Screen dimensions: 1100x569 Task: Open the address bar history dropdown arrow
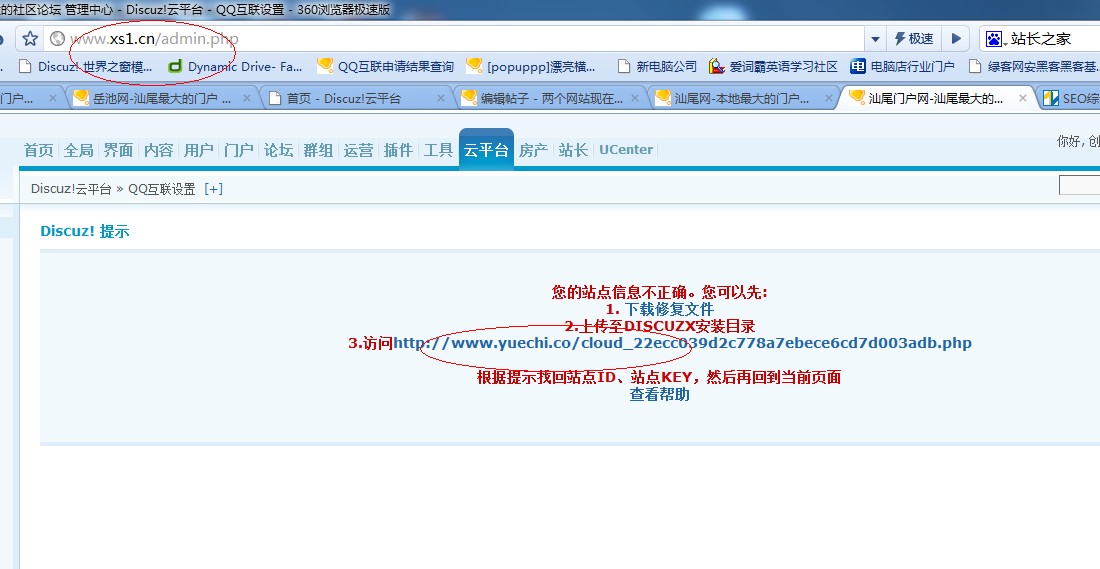point(876,39)
